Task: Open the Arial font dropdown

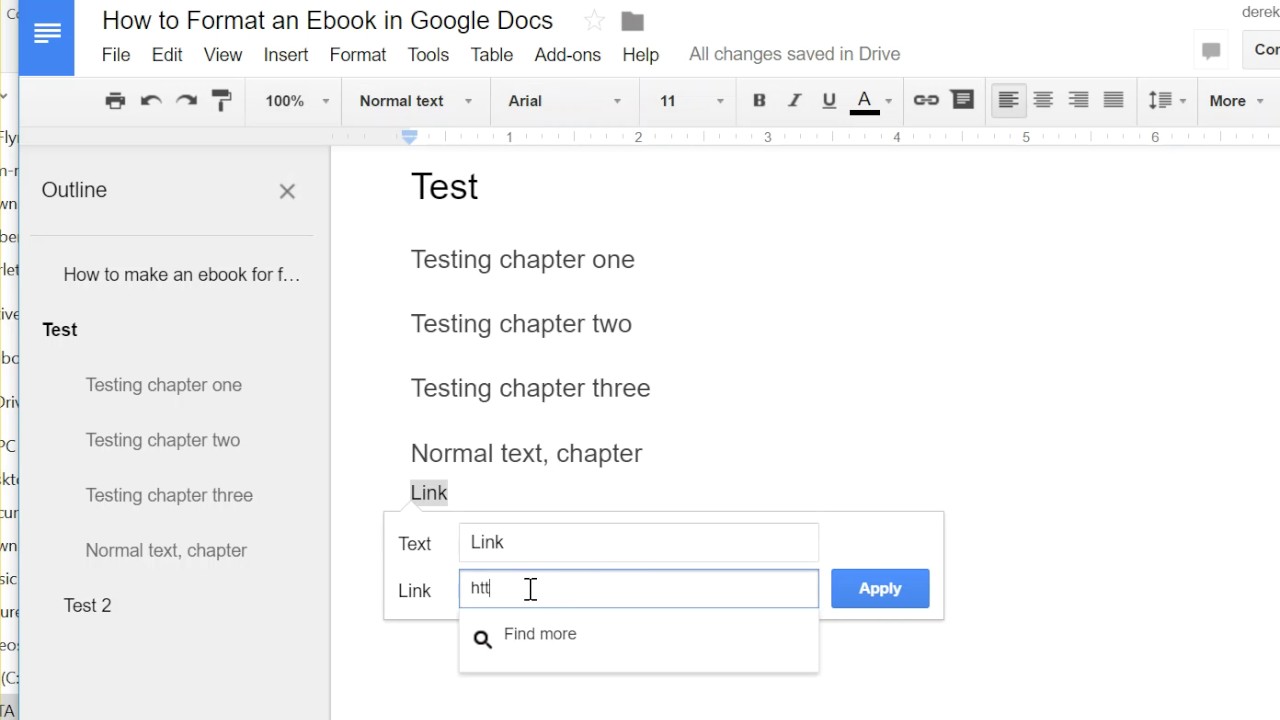Action: tap(564, 100)
